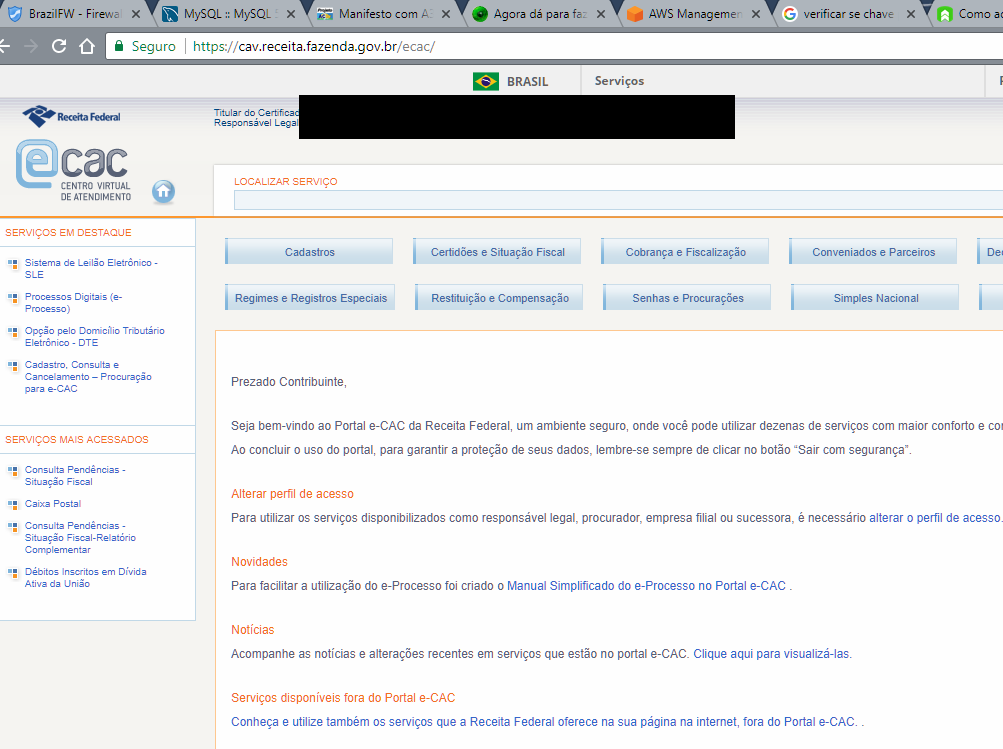
Task: Open the Serviços menu in government bar
Action: coord(619,81)
